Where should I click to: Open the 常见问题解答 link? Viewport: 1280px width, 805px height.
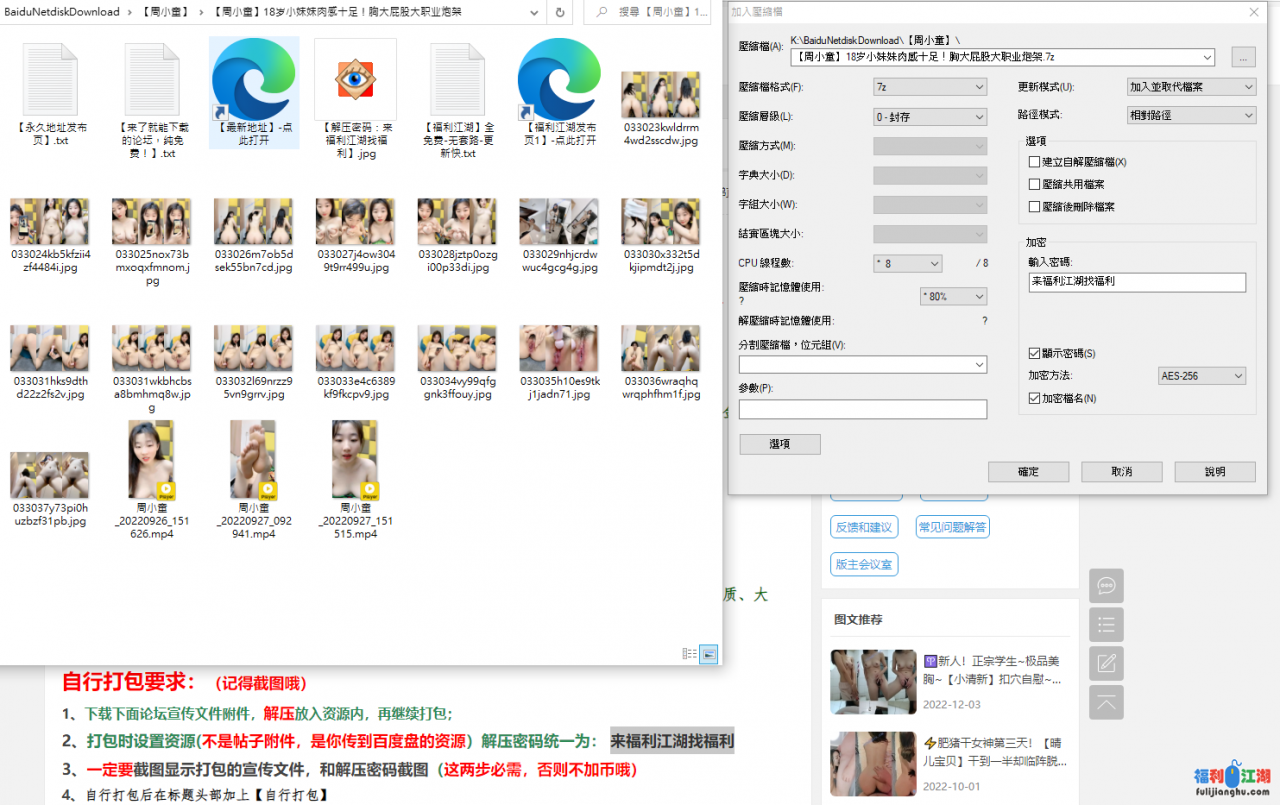click(953, 527)
